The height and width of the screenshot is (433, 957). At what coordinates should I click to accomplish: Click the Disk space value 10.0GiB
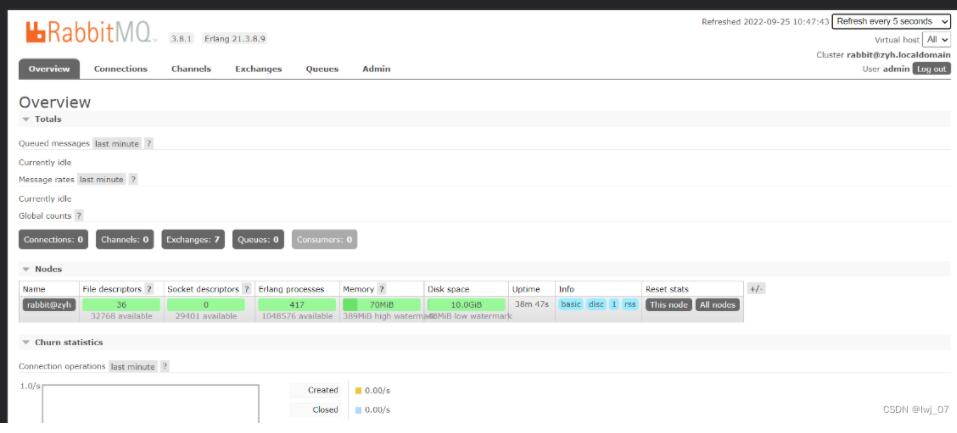[466, 304]
